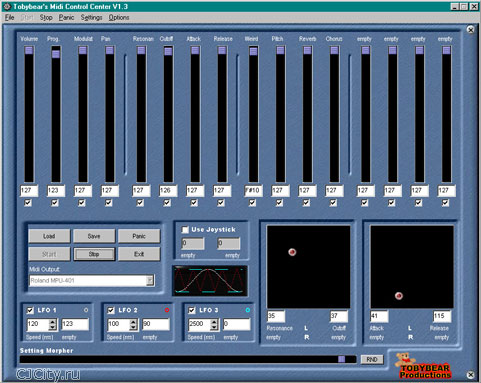The image size is (481, 383).
Task: Toggle the LFO 1 checkbox
Action: (x=30, y=310)
